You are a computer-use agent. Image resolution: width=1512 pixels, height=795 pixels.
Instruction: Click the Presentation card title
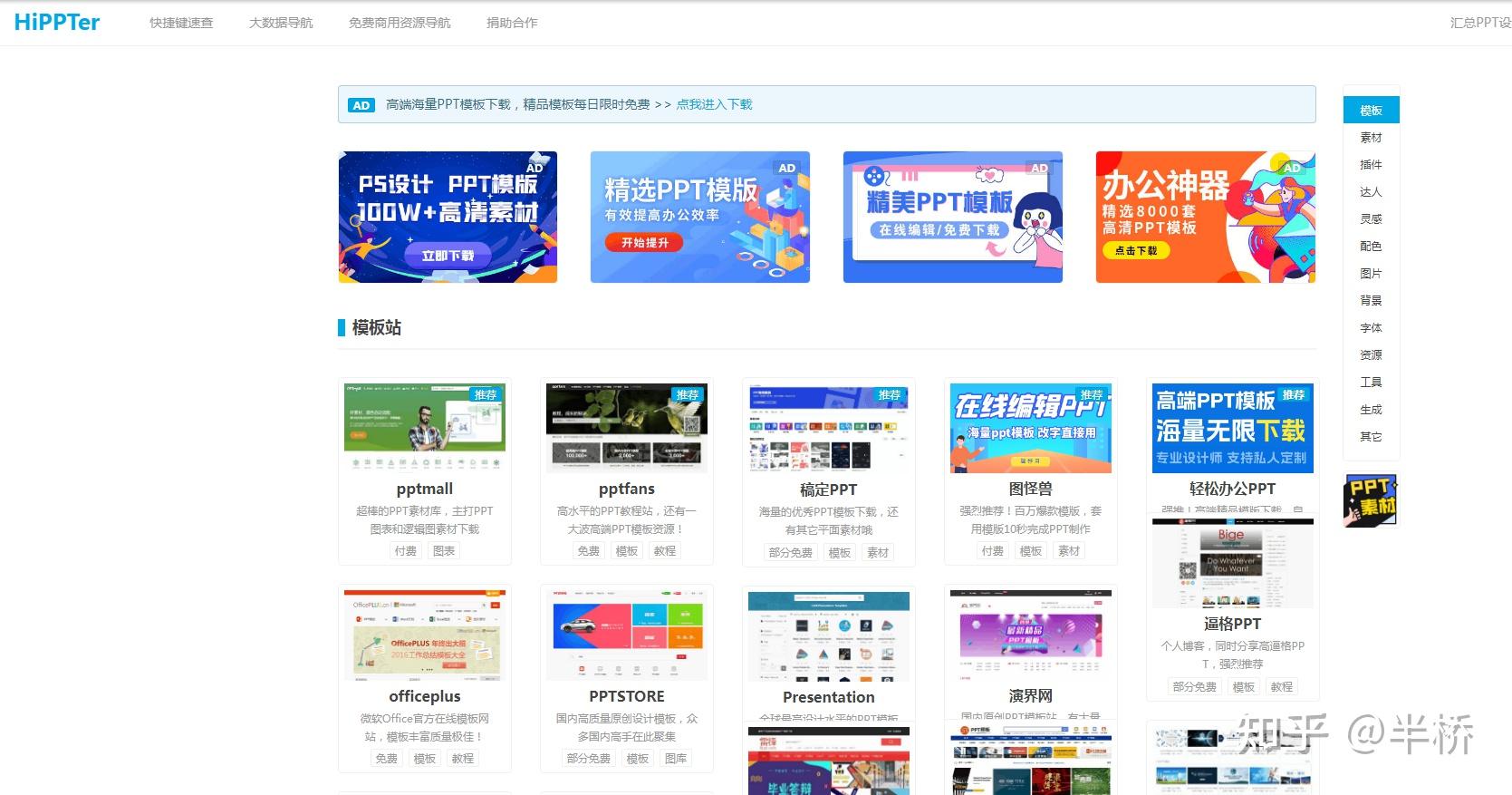829,697
